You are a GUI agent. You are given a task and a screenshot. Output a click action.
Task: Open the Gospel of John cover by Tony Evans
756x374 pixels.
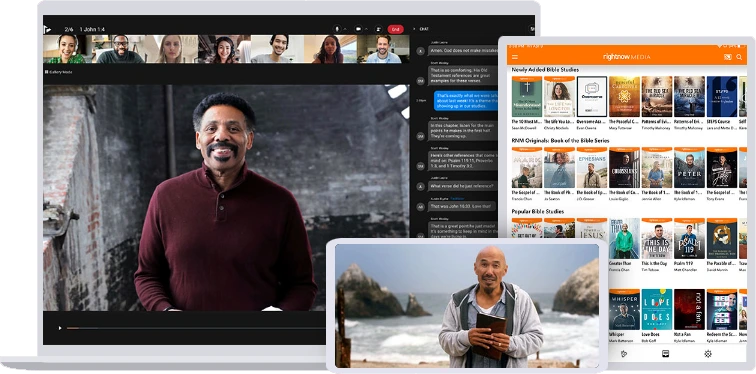click(x=722, y=168)
